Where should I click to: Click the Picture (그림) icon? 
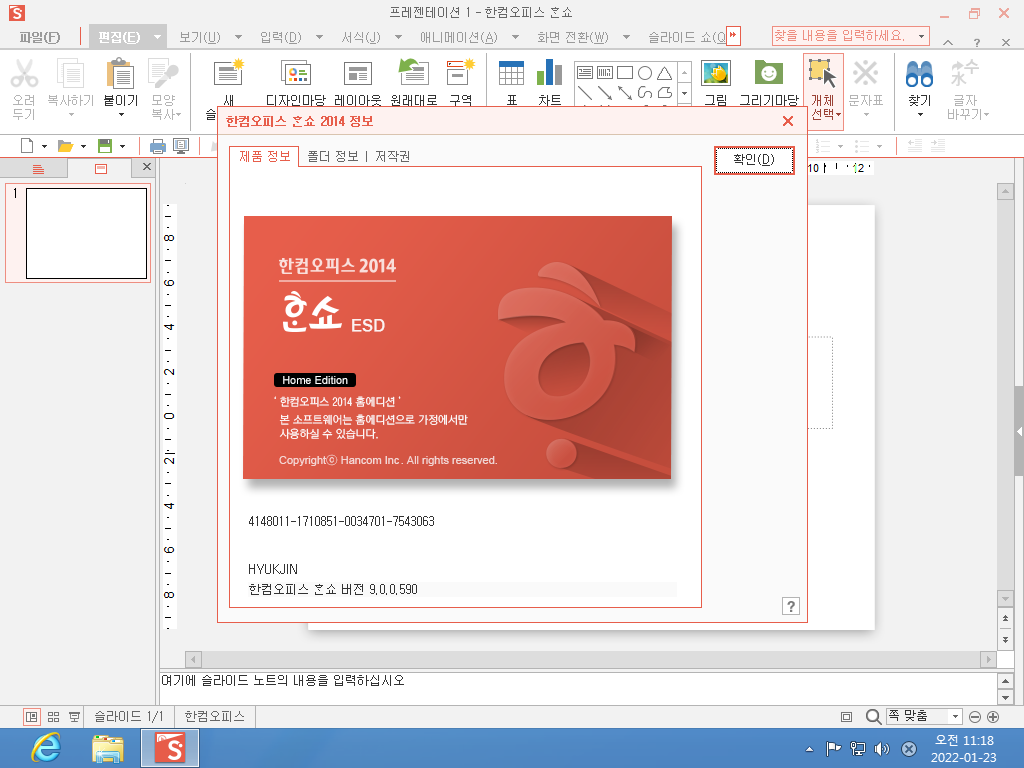(x=716, y=73)
